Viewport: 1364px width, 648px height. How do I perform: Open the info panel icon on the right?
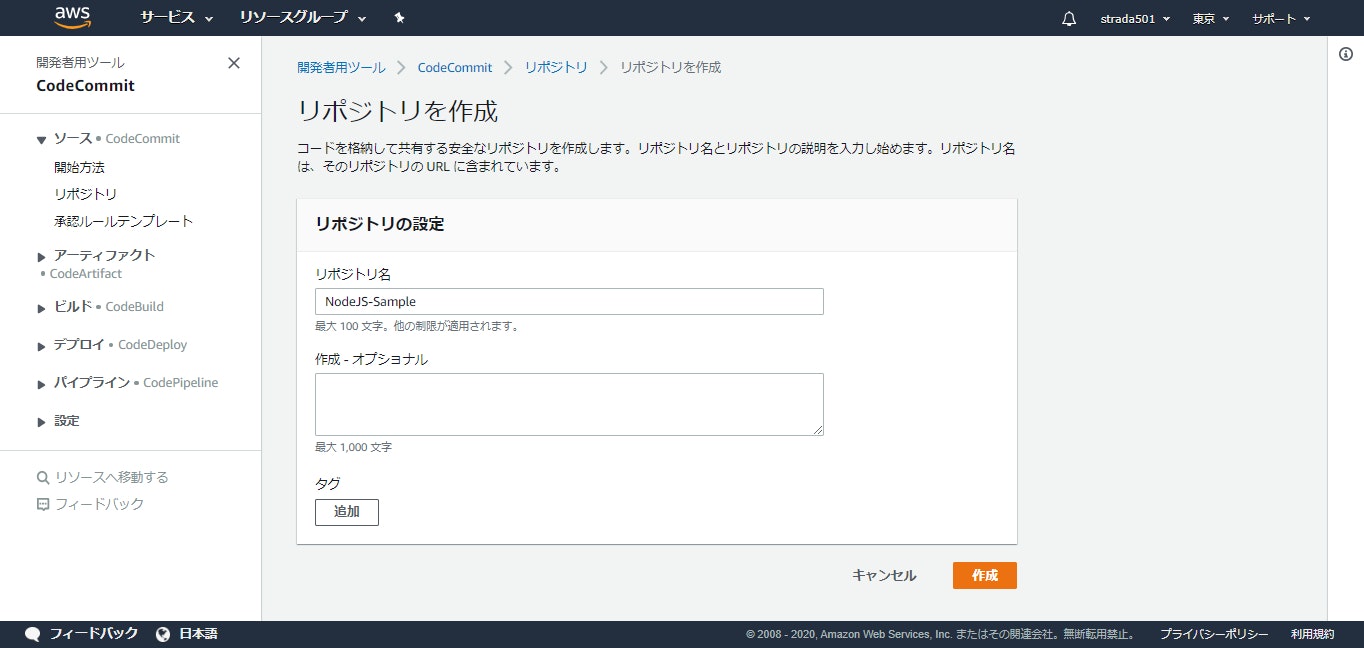pos(1345,55)
